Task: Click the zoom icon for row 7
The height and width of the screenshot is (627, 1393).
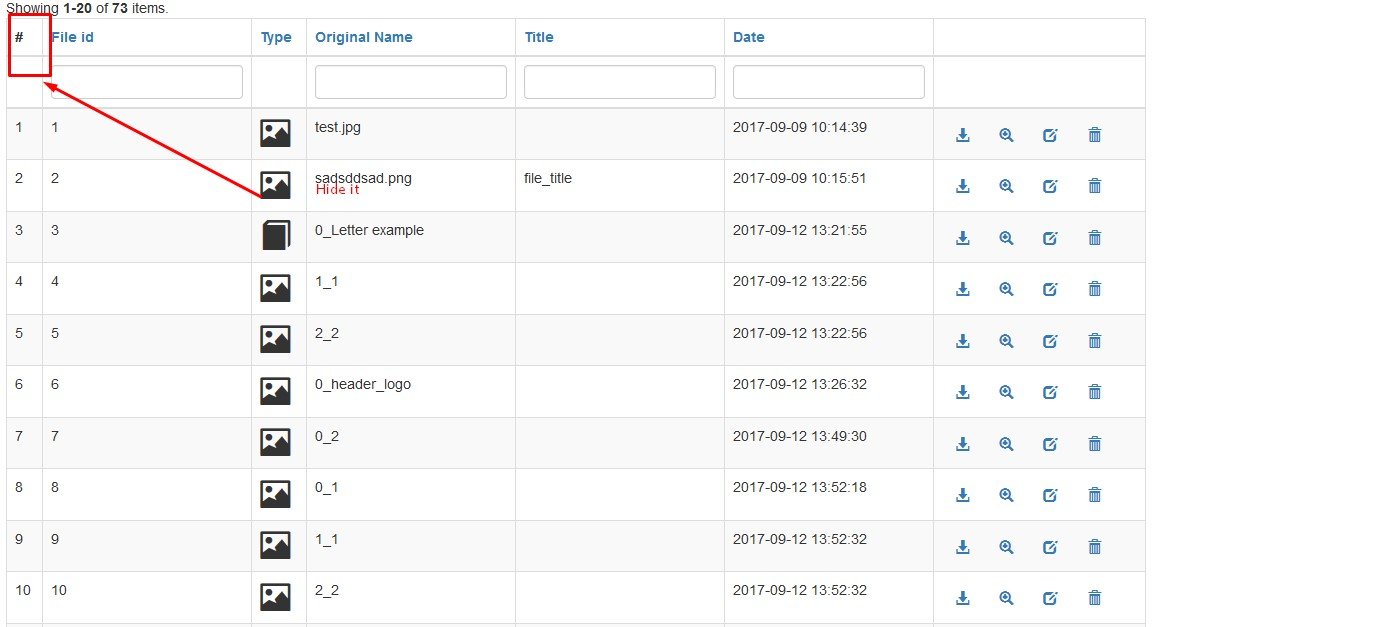Action: point(1006,444)
